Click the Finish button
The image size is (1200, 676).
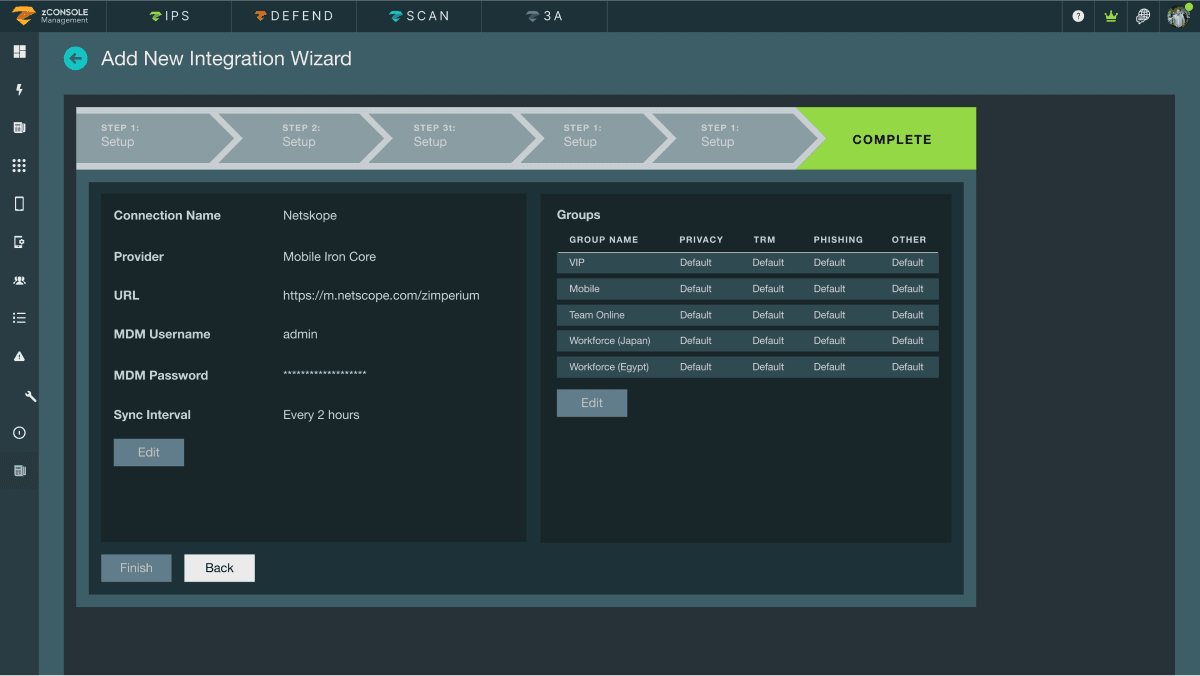pyautogui.click(x=136, y=567)
